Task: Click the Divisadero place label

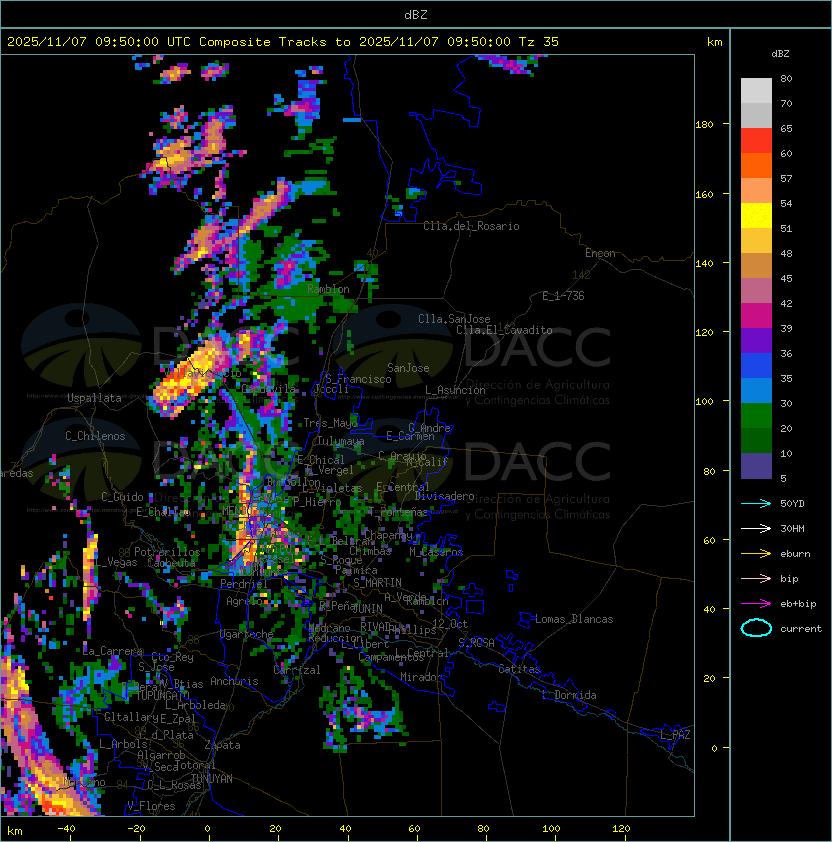Action: [444, 496]
